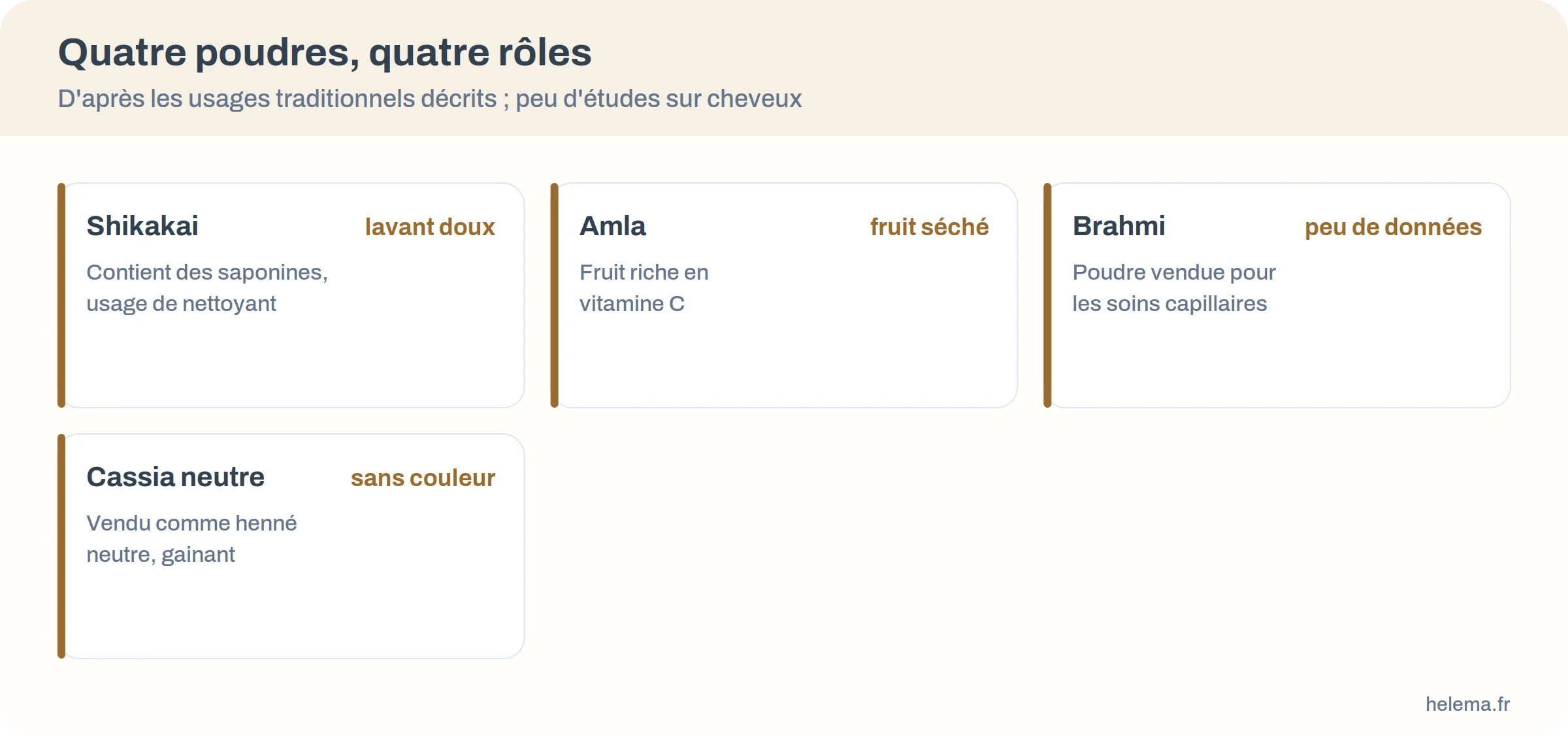Select the Amla card heading

pos(613,226)
